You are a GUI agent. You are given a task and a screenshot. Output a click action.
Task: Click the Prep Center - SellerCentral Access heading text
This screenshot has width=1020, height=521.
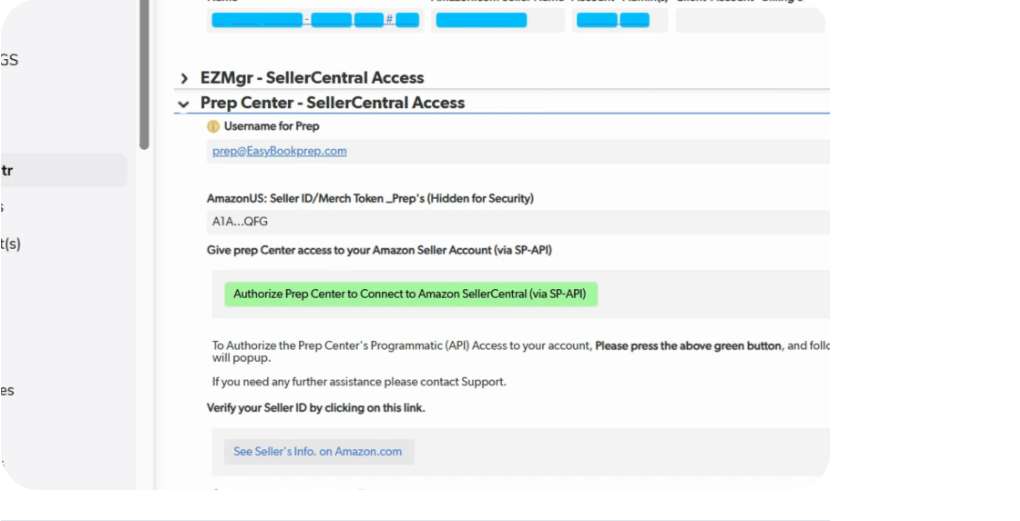pyautogui.click(x=332, y=103)
